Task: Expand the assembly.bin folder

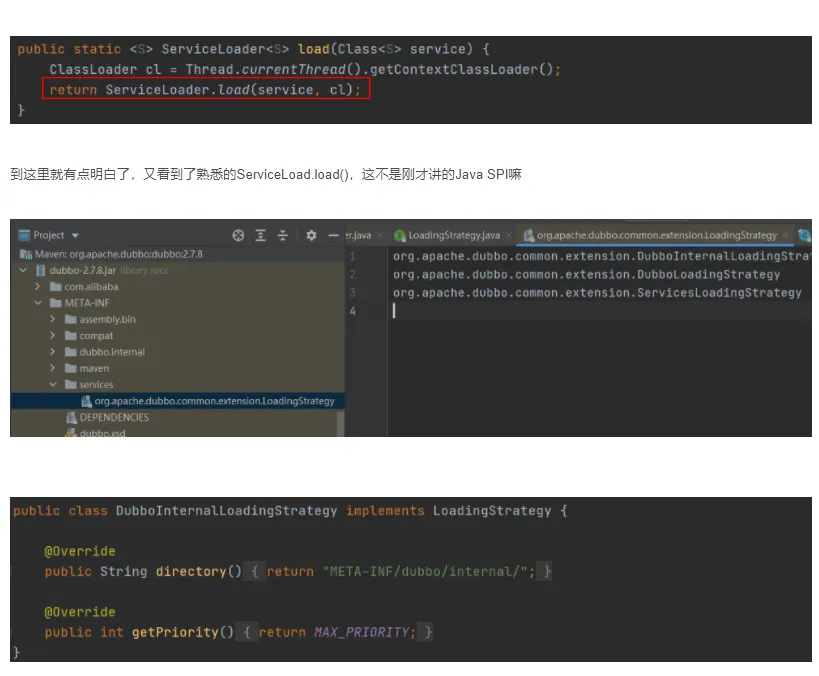Action: pyautogui.click(x=52, y=319)
